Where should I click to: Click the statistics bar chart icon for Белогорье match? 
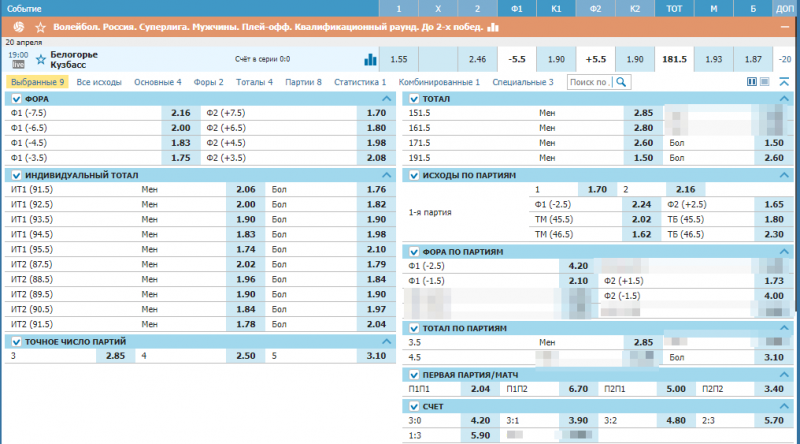pos(371,60)
